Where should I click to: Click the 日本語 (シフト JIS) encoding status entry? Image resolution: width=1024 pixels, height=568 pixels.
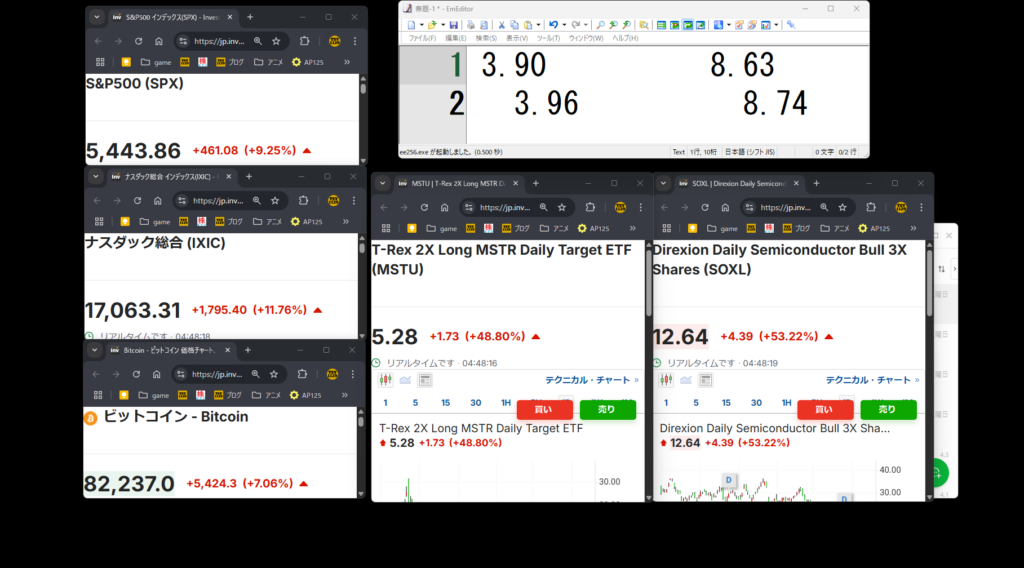click(750, 152)
